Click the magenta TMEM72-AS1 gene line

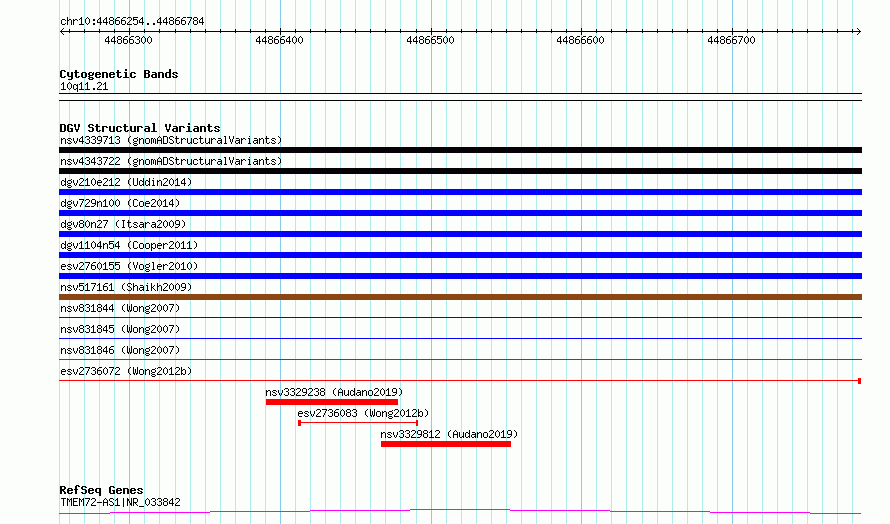[x=460, y=512]
